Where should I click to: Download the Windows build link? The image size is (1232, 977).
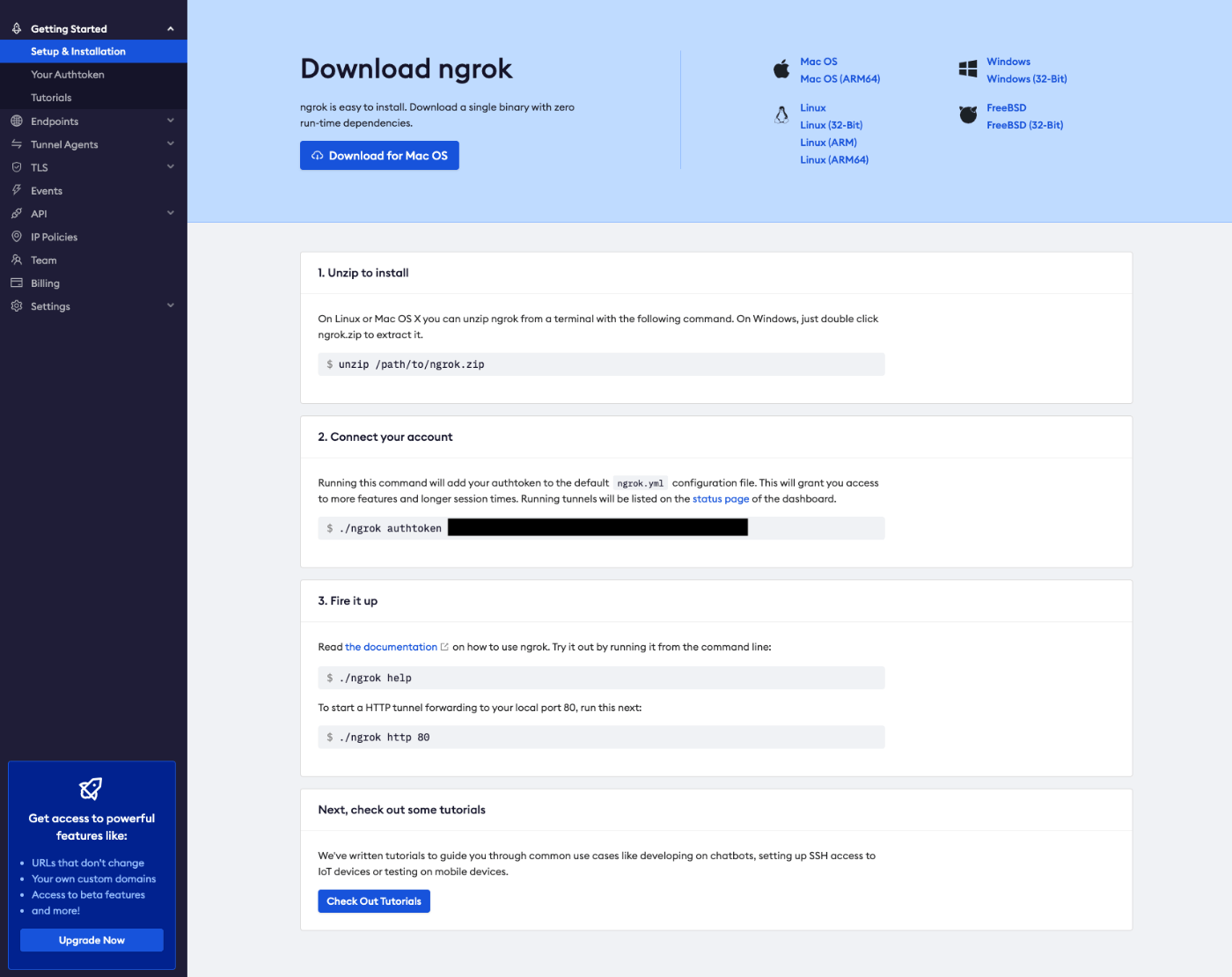[1008, 62]
